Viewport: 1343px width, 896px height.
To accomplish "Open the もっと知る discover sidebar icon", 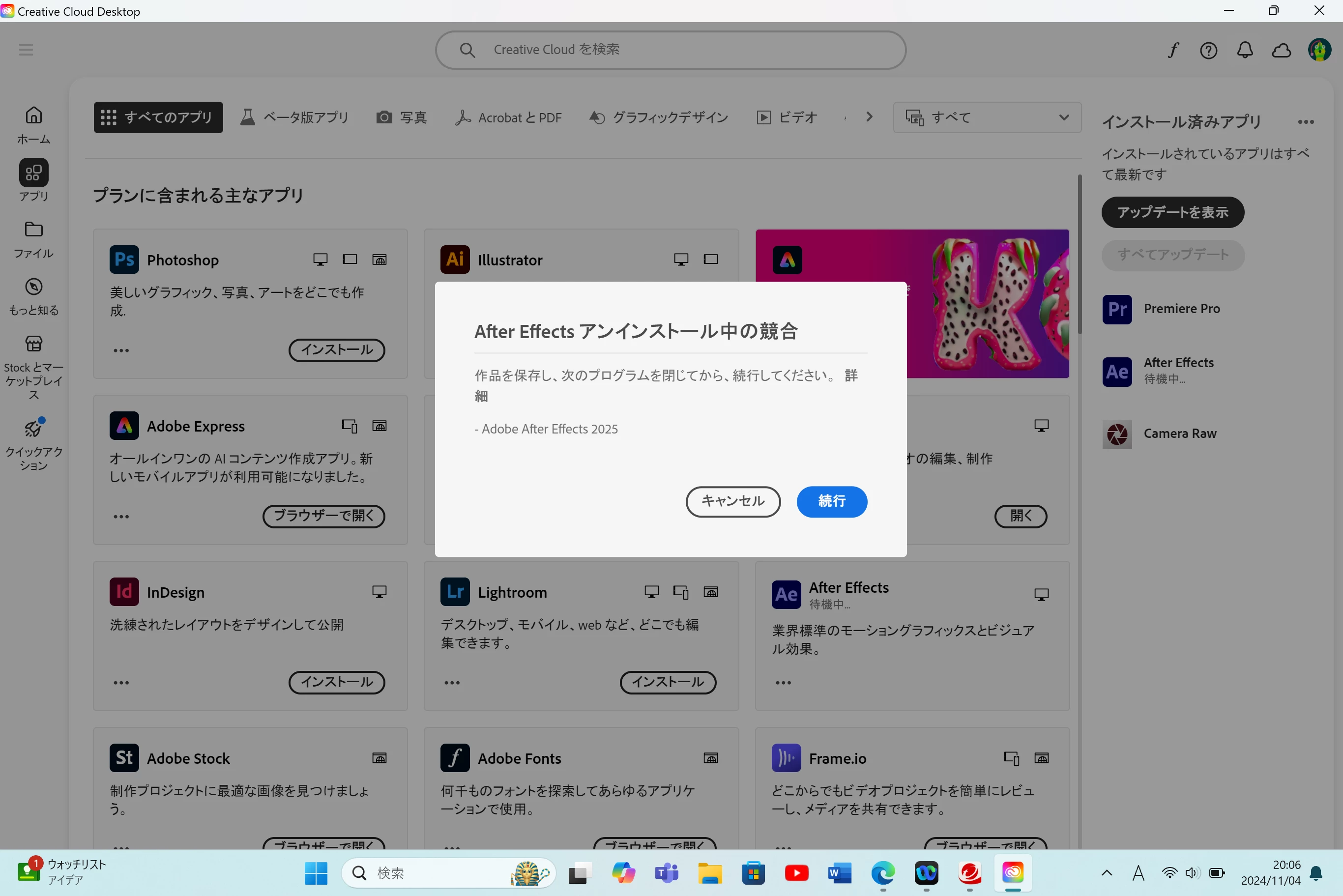I will pos(34,296).
